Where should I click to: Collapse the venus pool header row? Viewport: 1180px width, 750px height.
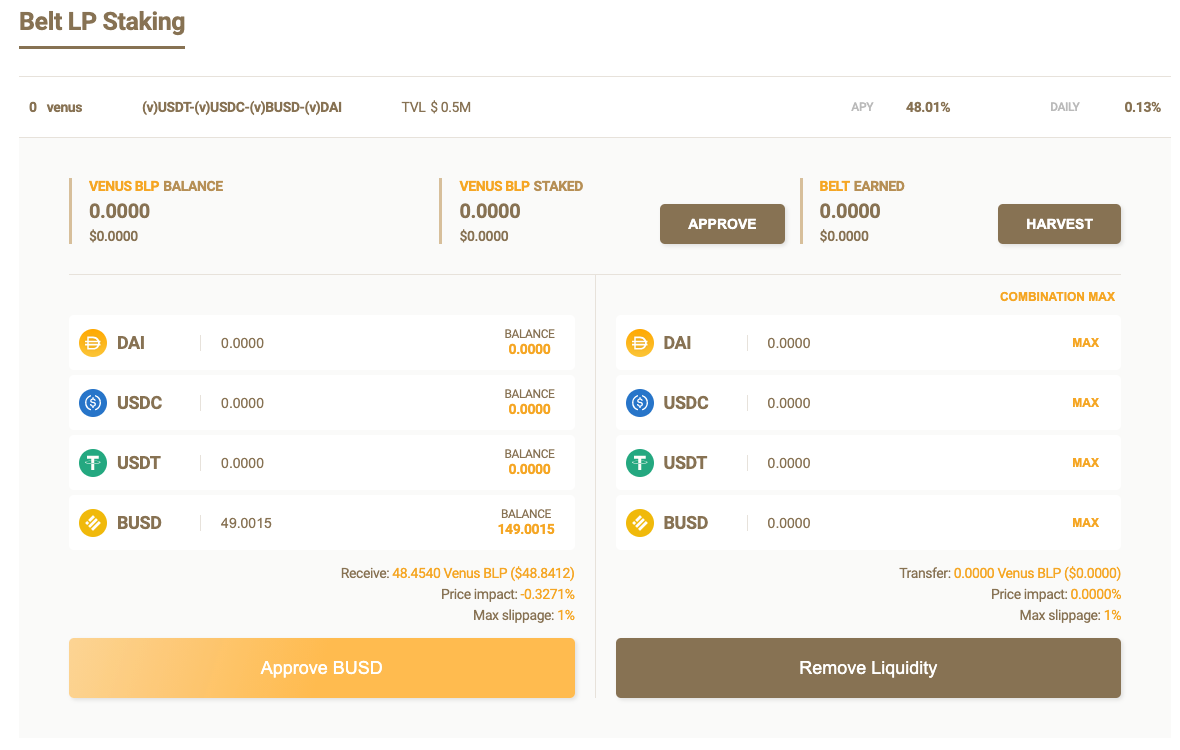tap(590, 107)
